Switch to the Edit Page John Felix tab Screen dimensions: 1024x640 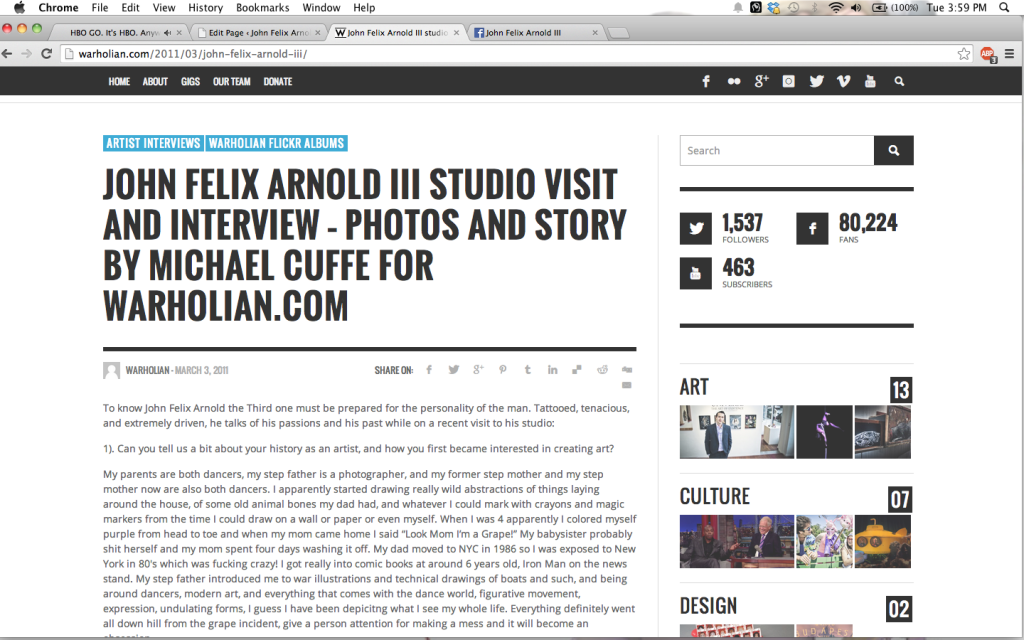pos(258,33)
